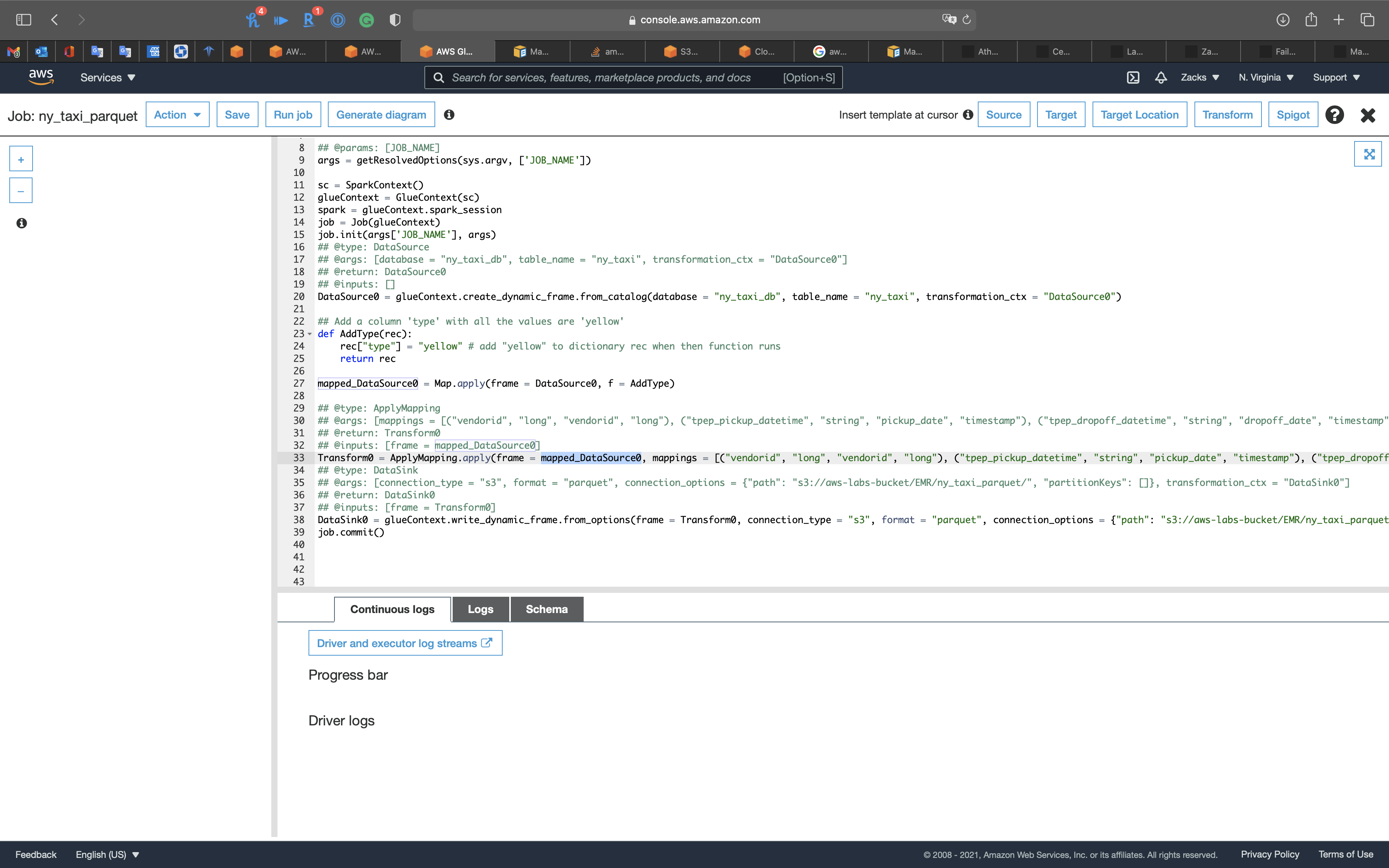Viewport: 1389px width, 868px height.
Task: Open Driver and executor log streams link
Action: coord(405,643)
